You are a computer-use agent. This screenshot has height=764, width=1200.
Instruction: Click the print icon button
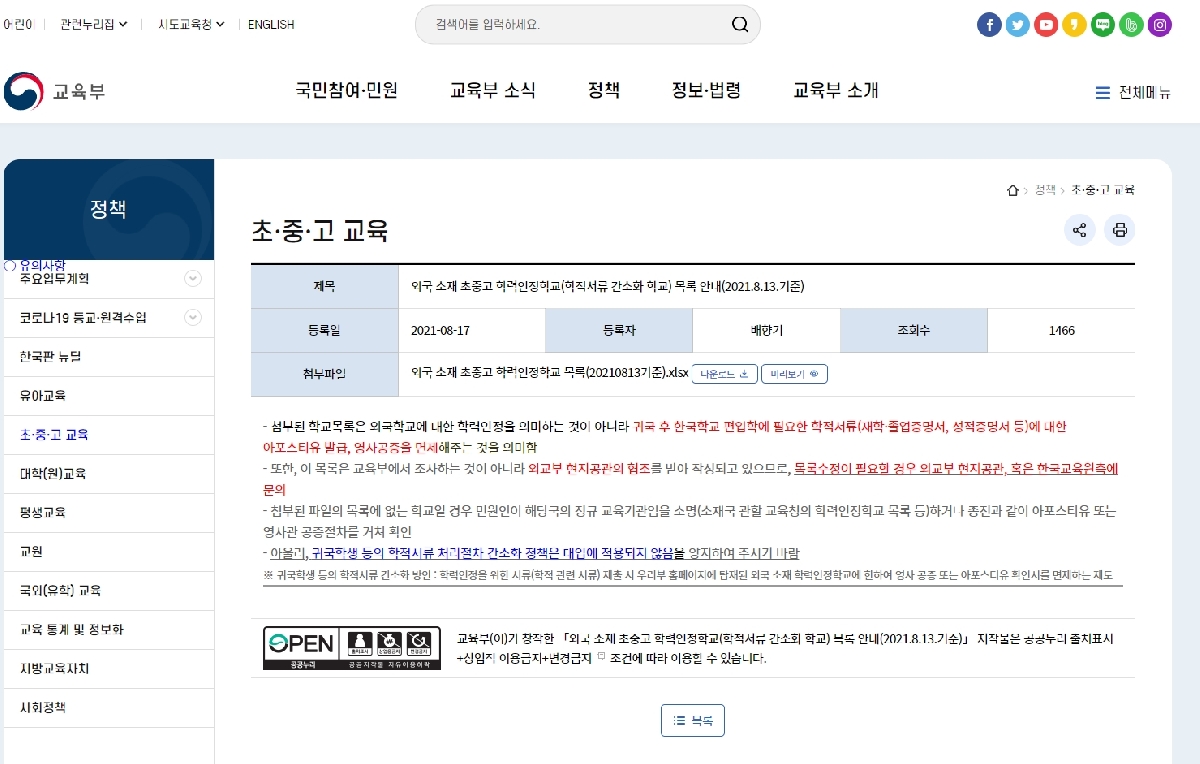pos(1119,231)
